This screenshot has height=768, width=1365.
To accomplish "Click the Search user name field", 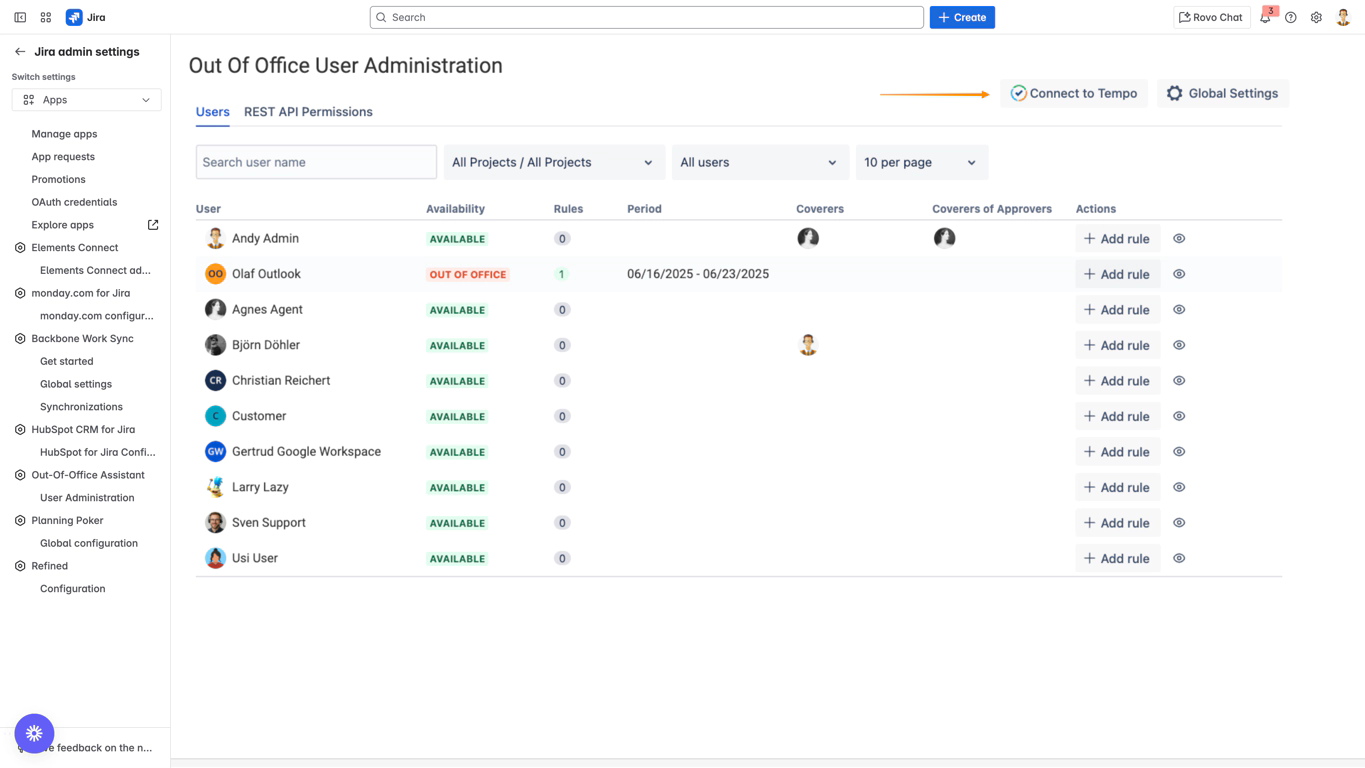I will (316, 162).
